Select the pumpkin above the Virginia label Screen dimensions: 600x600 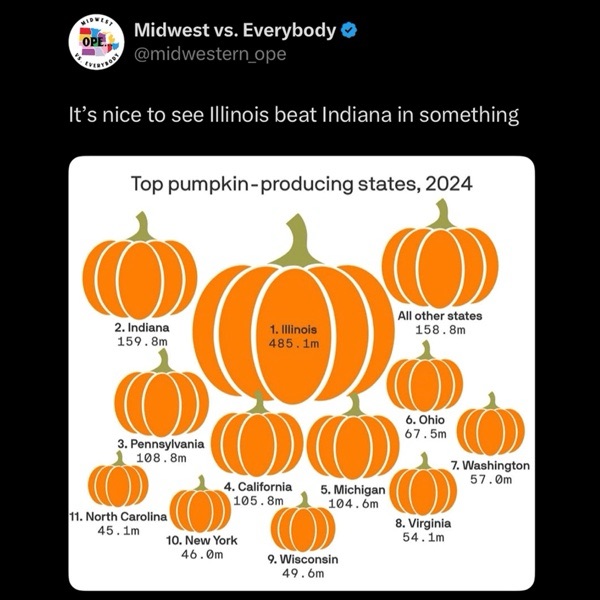422,488
